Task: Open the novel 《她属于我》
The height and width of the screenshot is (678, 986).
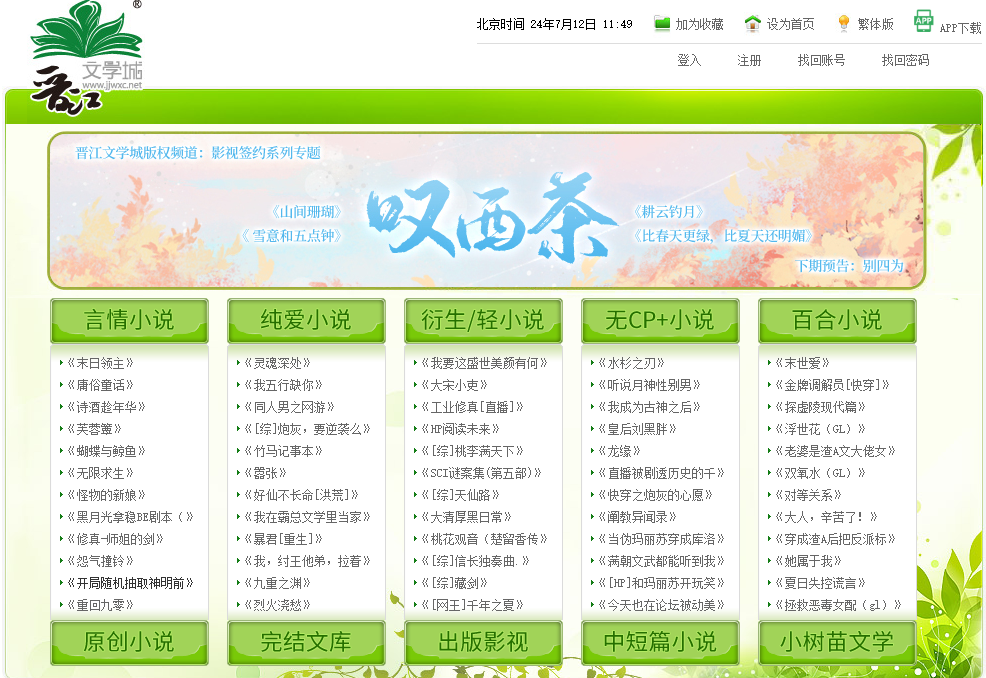Action: (x=809, y=561)
